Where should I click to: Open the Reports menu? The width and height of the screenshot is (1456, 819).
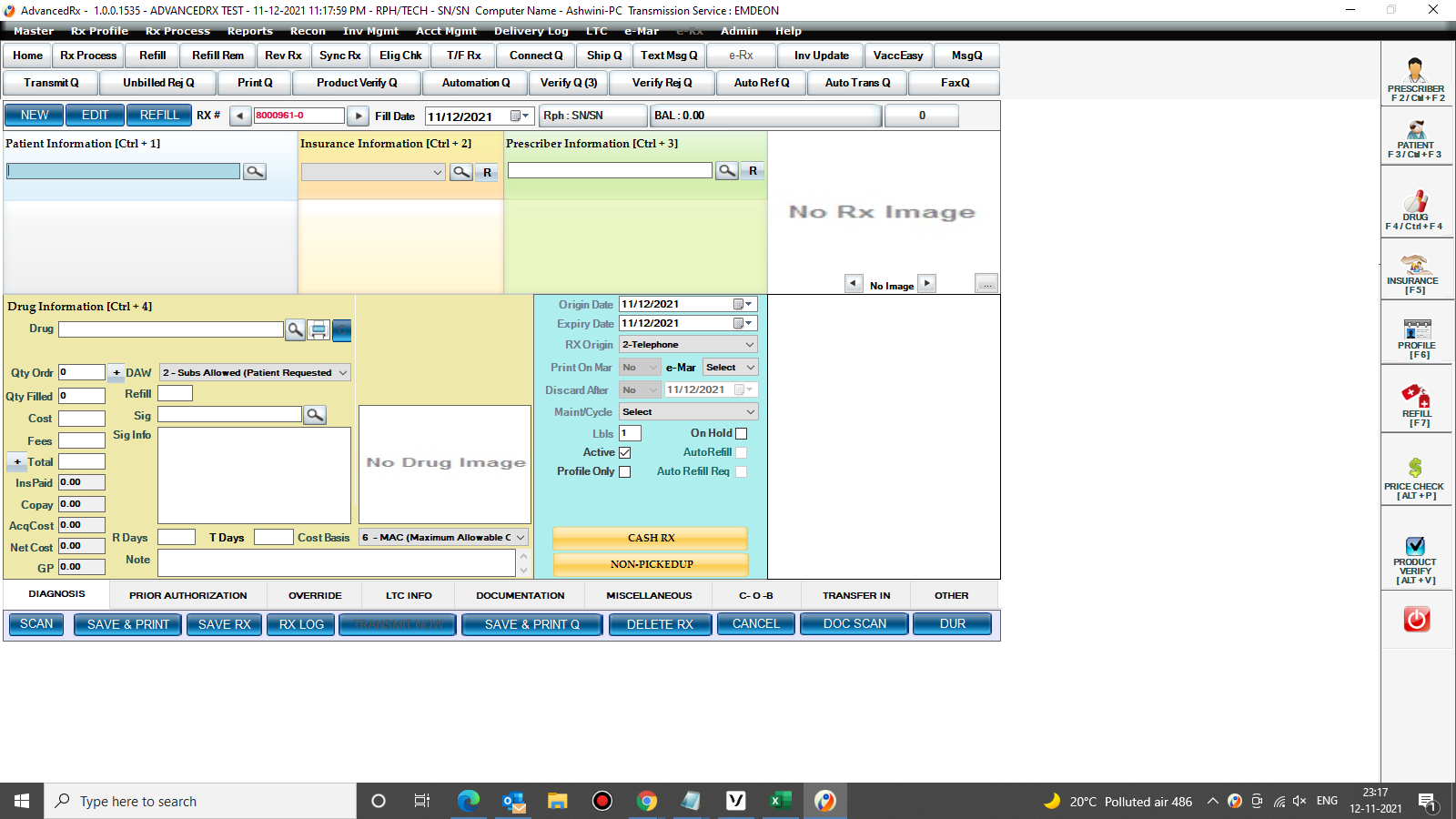click(x=249, y=30)
